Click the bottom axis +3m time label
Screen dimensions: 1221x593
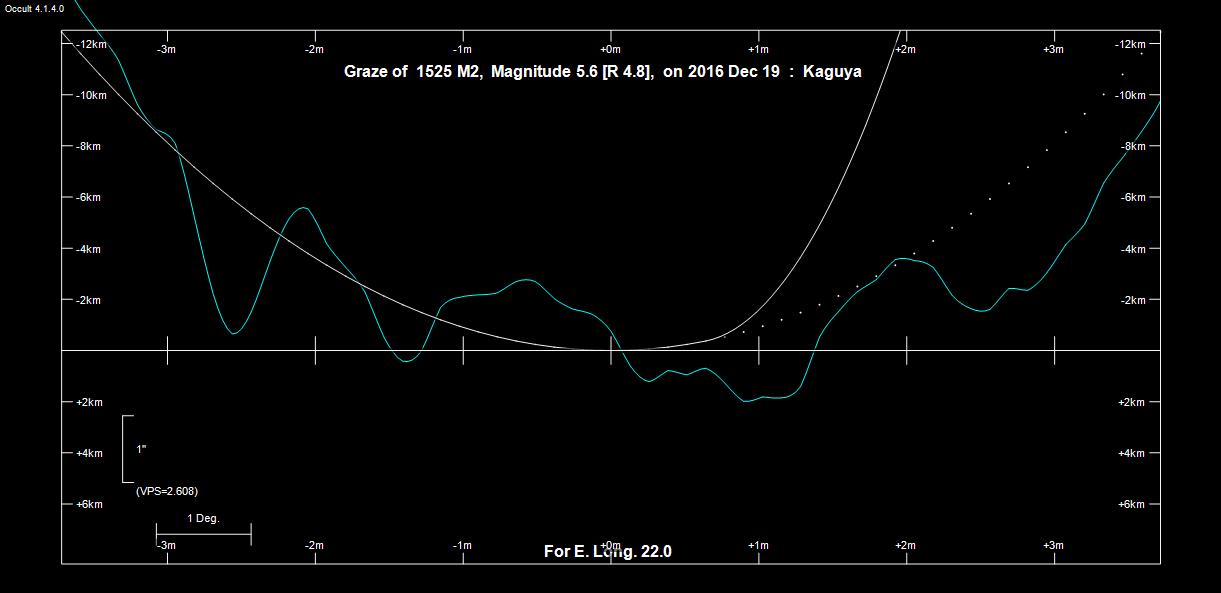click(1052, 545)
